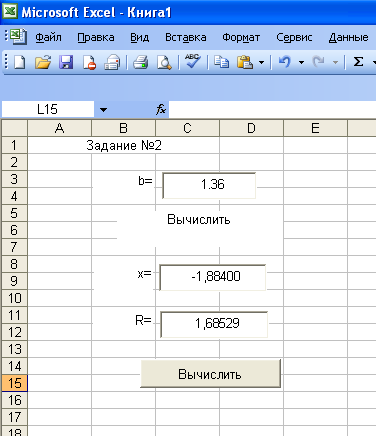Screen dimensions: 376x436
Task: Click the E-mail envelope toolbar icon
Action: coord(112,62)
